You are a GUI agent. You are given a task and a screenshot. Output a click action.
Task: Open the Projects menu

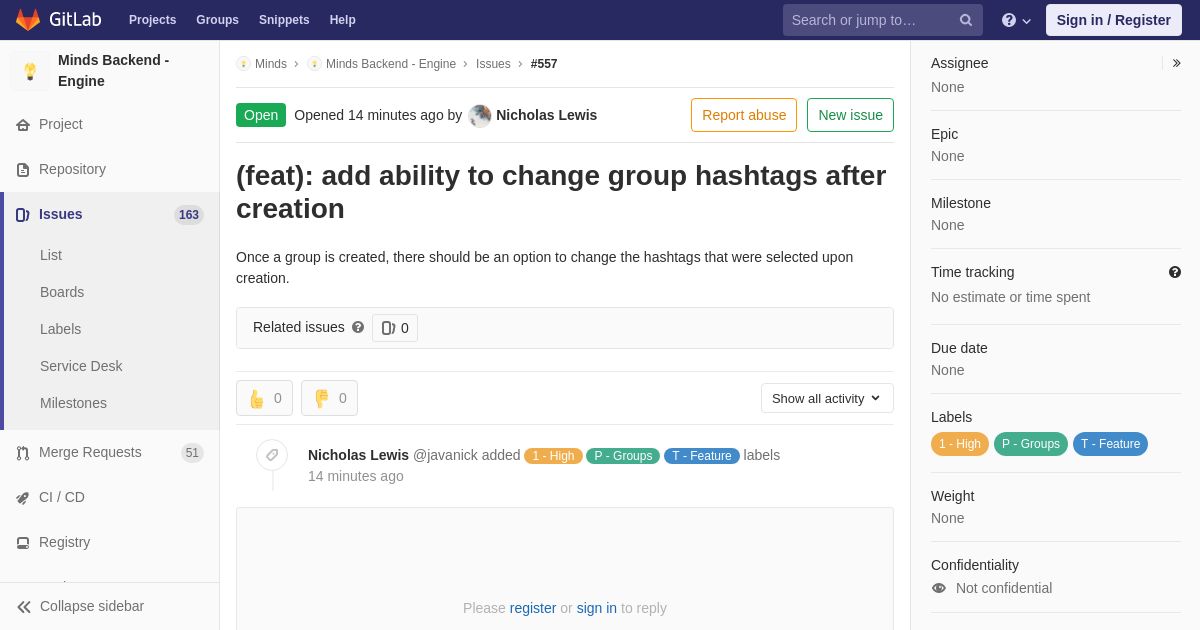(152, 20)
